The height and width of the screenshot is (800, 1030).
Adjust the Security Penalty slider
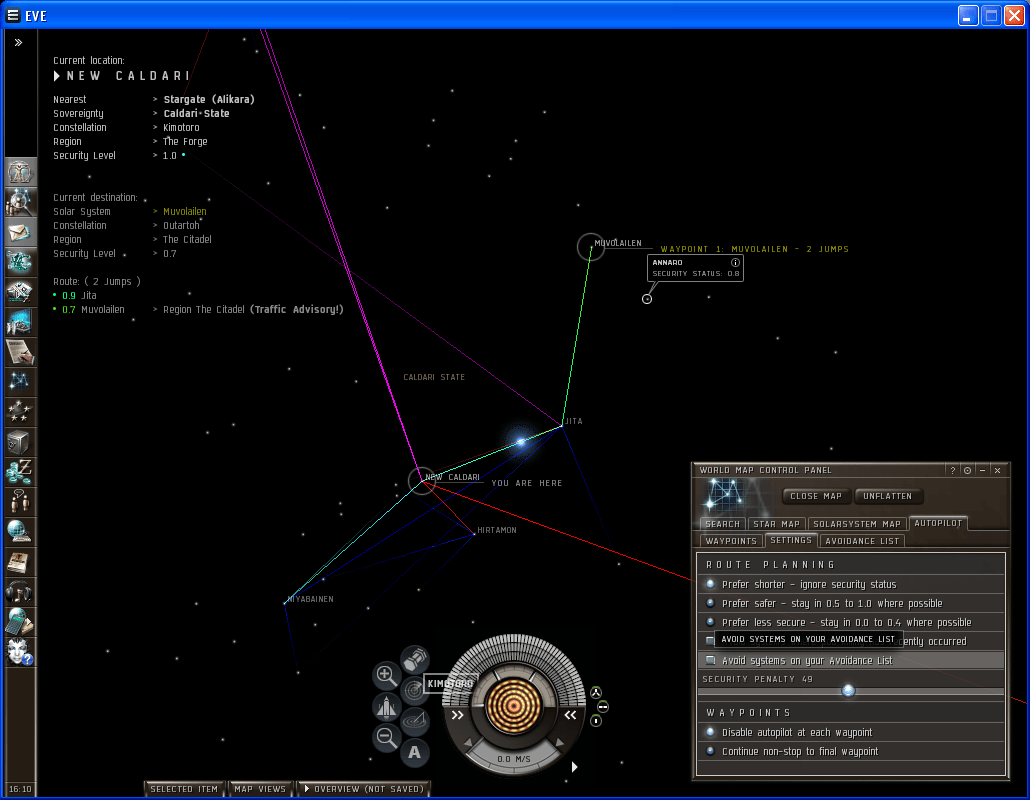[849, 690]
